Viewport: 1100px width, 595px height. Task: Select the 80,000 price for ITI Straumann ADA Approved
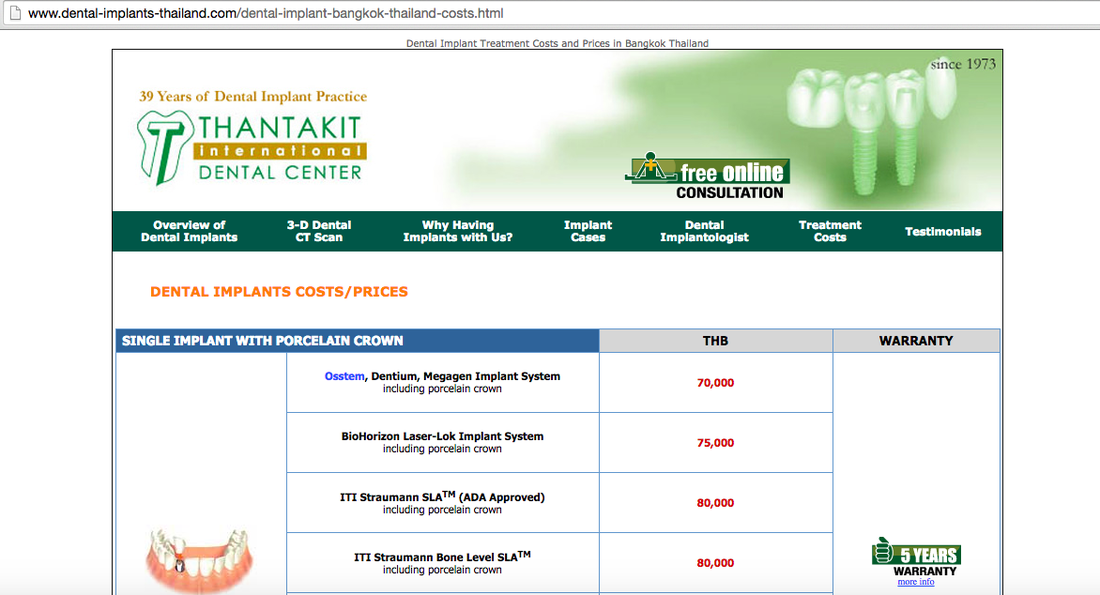(715, 503)
